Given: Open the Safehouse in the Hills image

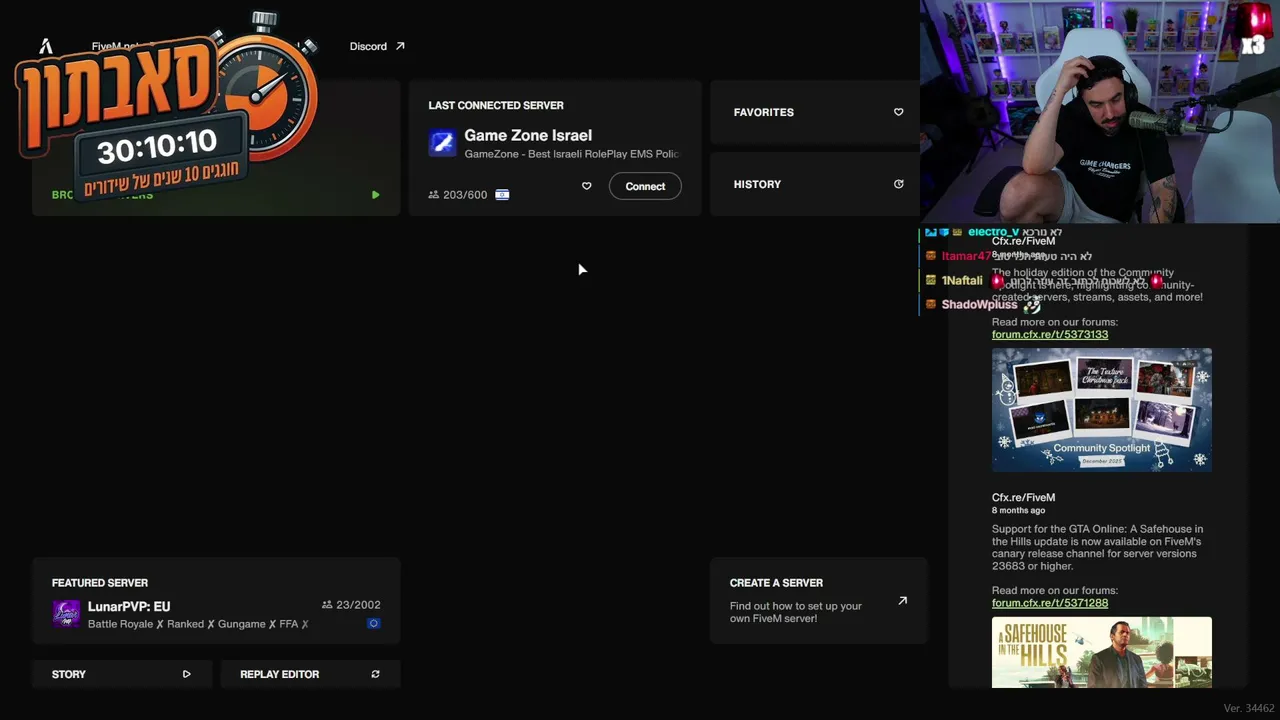Looking at the screenshot, I should (1102, 652).
